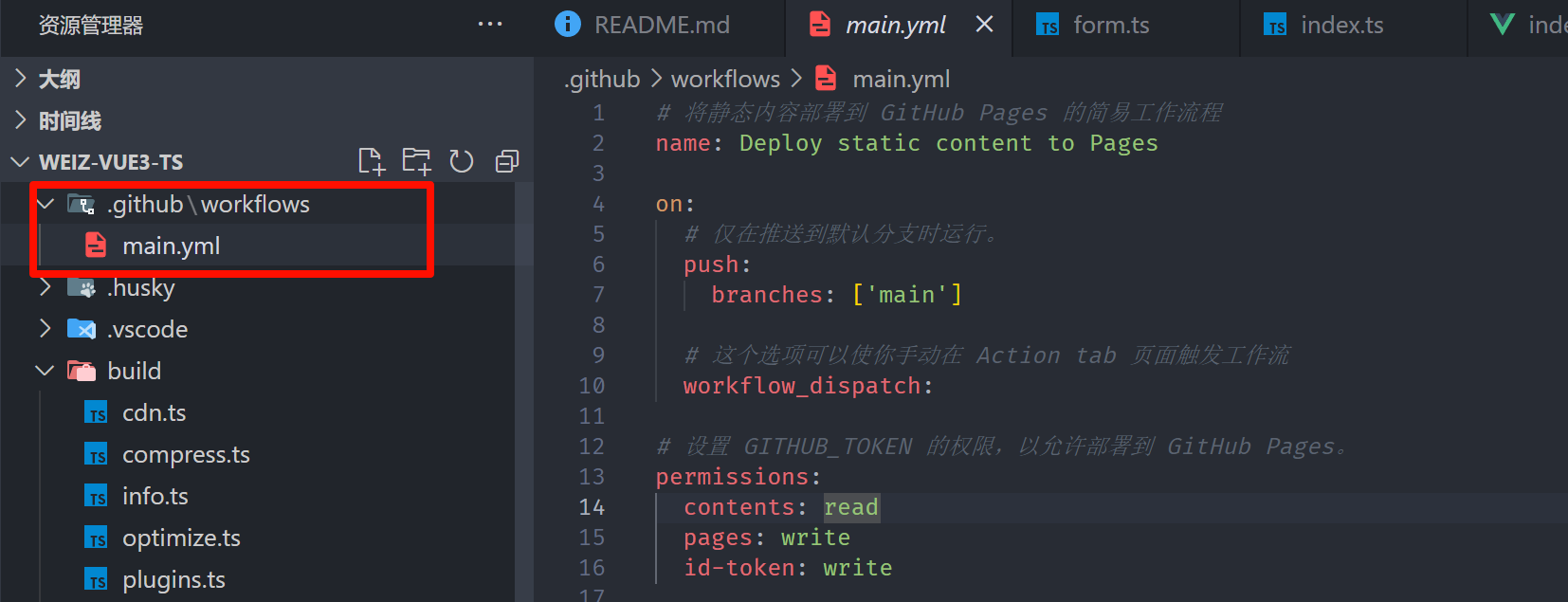Click the .github folder icon
This screenshot has width=1568, height=602.
point(82,204)
